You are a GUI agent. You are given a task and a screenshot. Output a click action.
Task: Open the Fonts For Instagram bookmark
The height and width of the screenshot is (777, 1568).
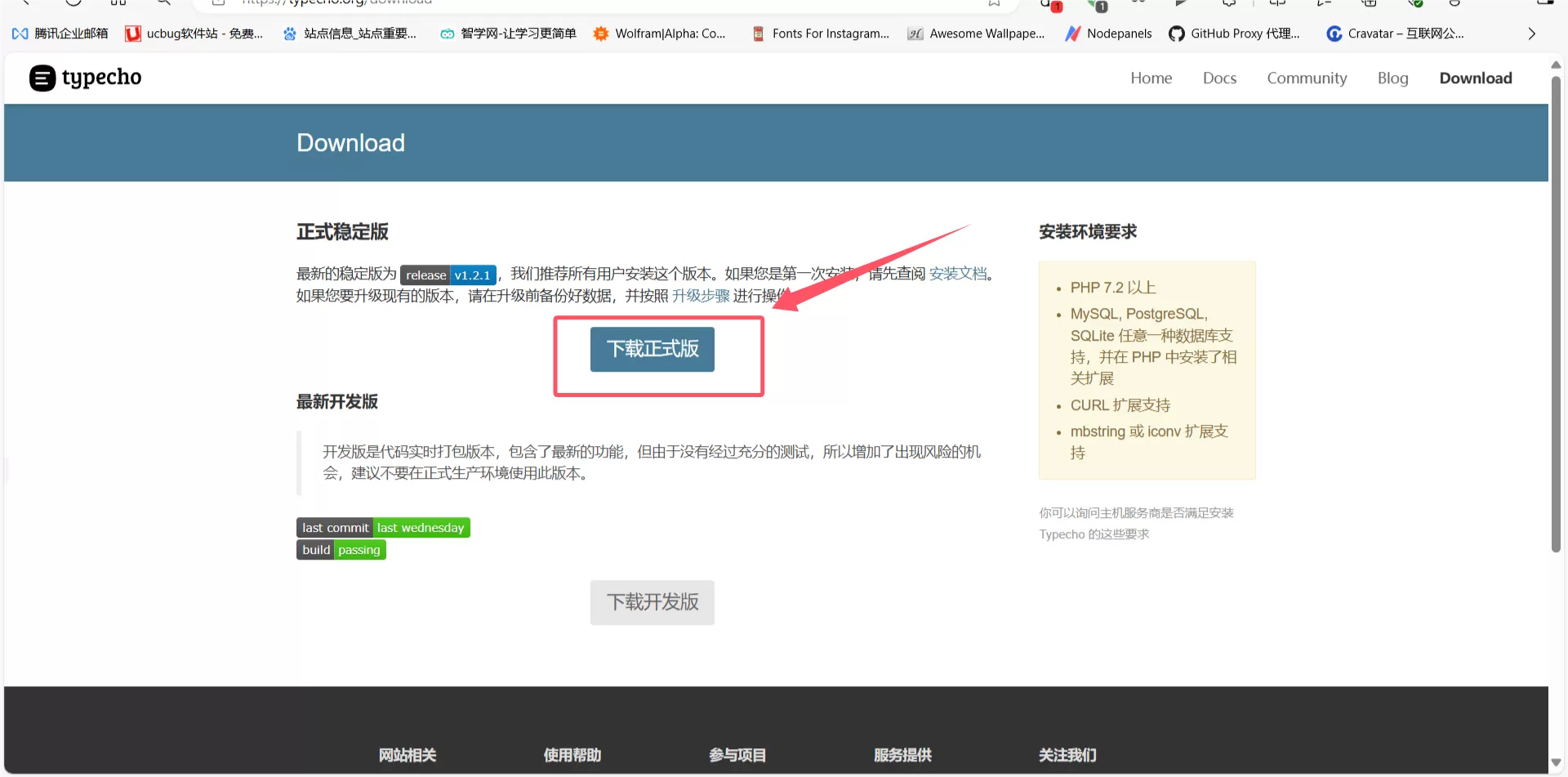point(821,33)
